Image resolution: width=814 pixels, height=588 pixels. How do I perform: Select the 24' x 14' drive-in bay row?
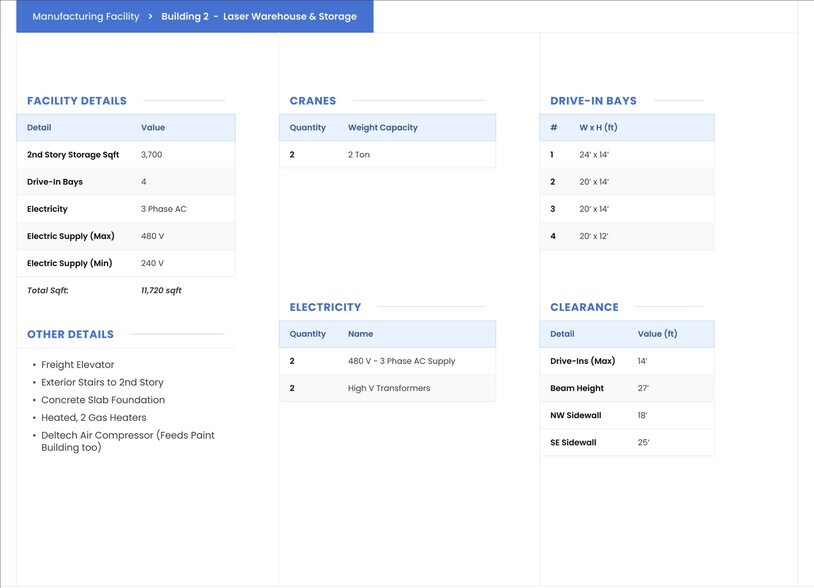point(627,155)
